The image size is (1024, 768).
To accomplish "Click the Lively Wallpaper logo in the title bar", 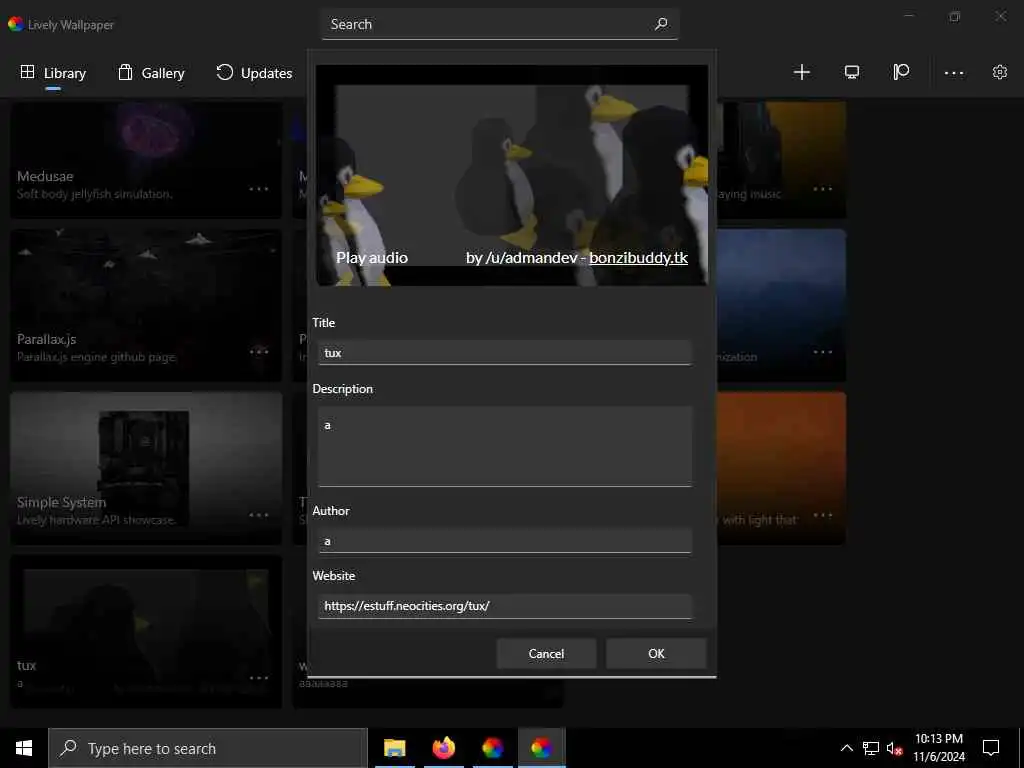I will coord(16,24).
